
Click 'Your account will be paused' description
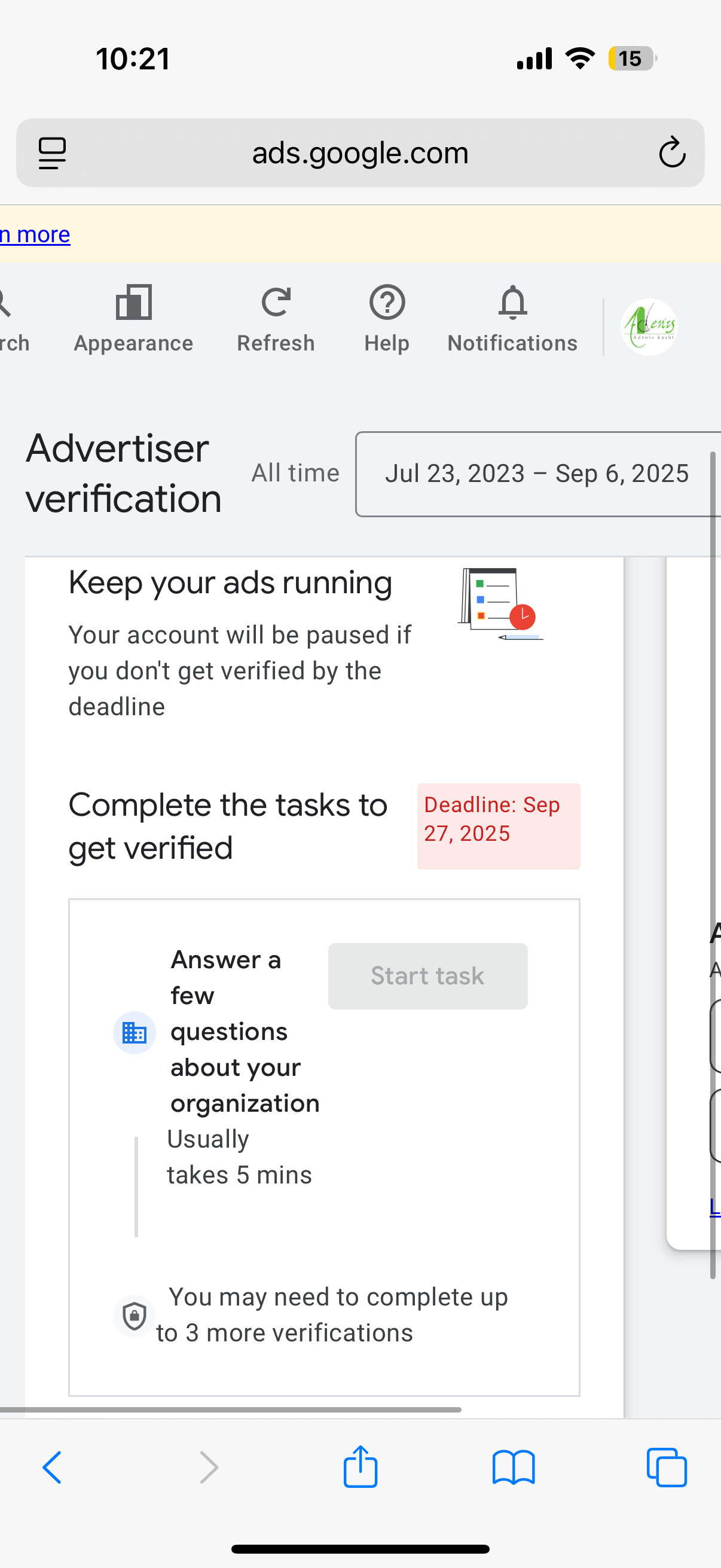point(240,671)
